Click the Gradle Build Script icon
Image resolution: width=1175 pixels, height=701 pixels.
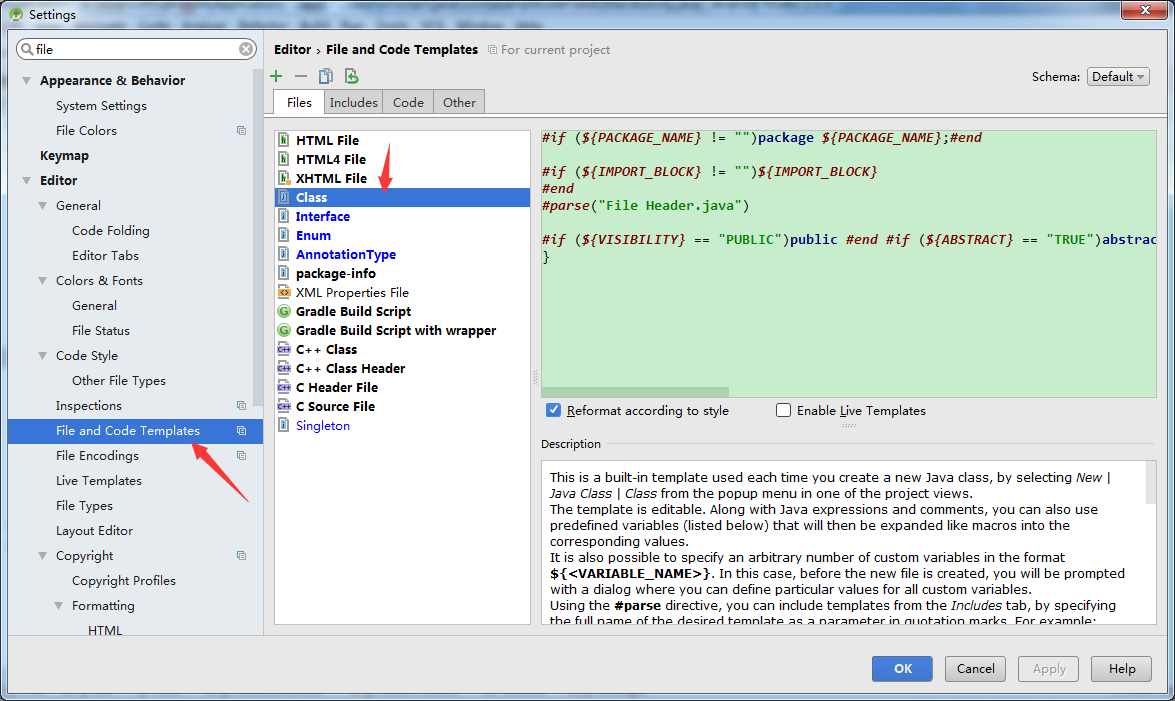tap(284, 311)
